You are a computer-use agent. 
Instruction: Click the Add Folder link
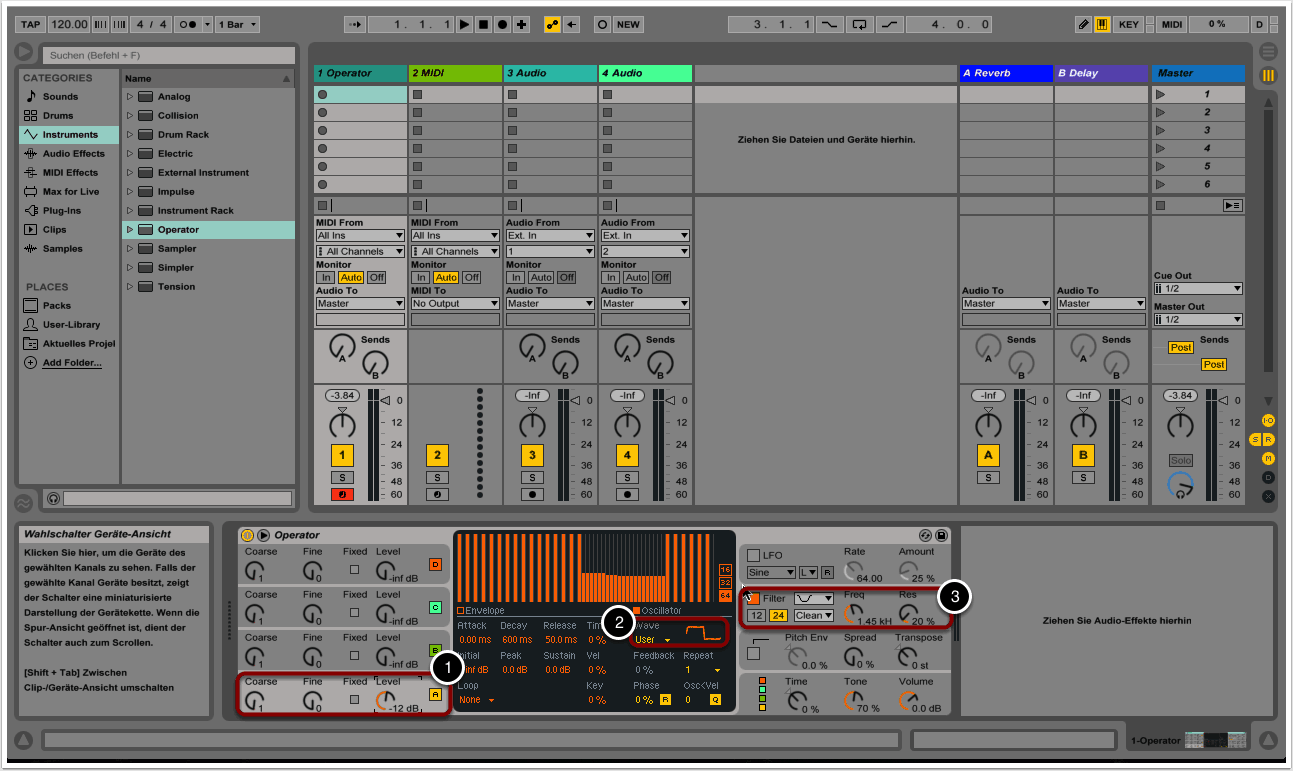pyautogui.click(x=71, y=363)
